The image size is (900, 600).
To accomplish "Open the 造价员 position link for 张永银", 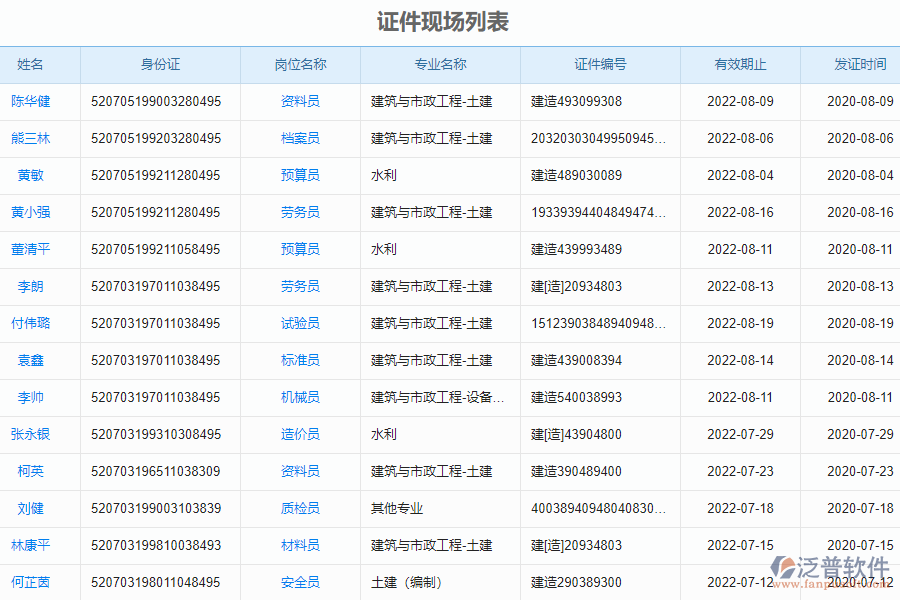I will pos(300,434).
